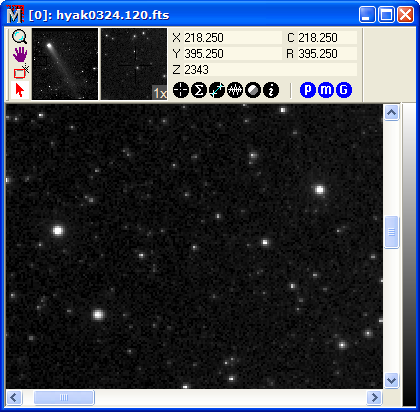Click the 1x magnified crosshair view
This screenshot has width=420, height=412.
click(134, 64)
